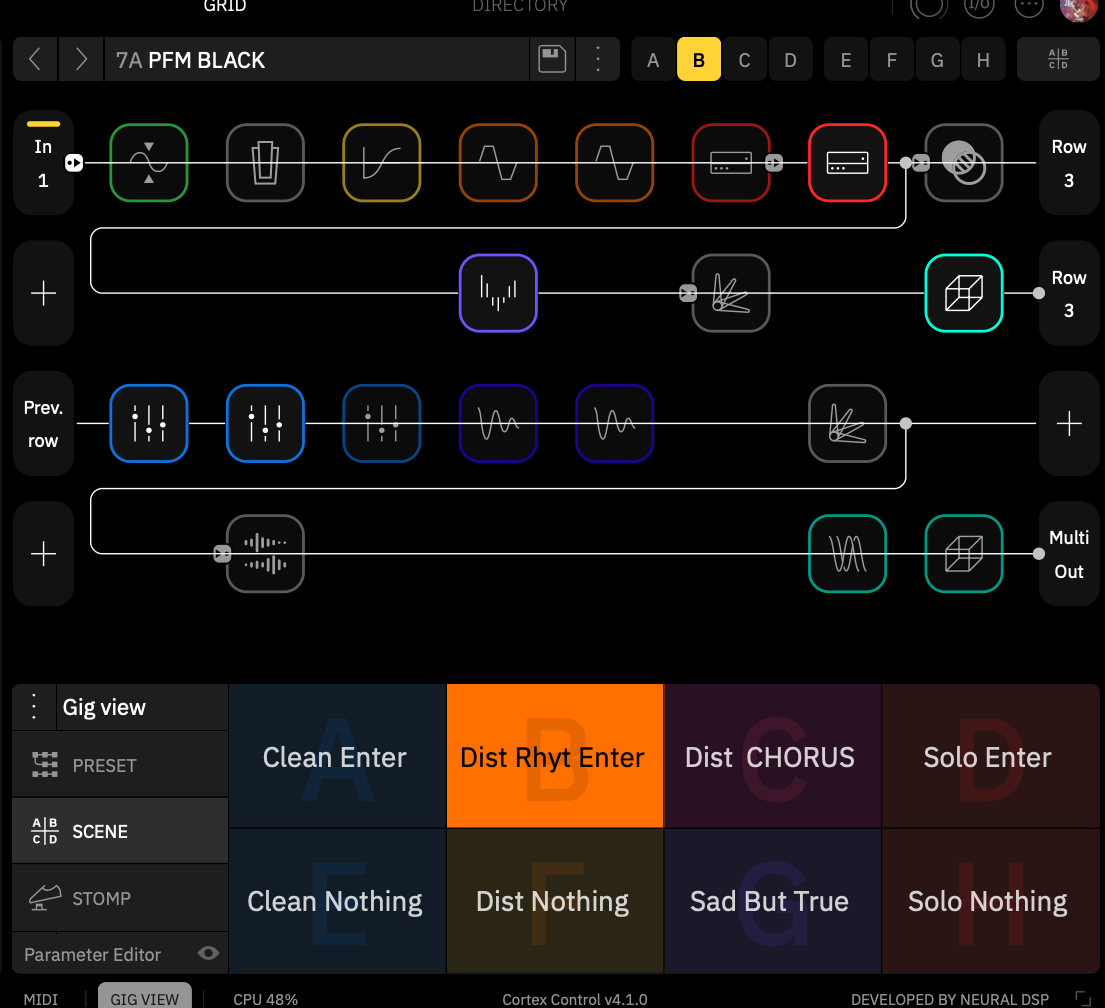This screenshot has width=1105, height=1008.
Task: Select the teal delay waves block
Action: [x=847, y=554]
